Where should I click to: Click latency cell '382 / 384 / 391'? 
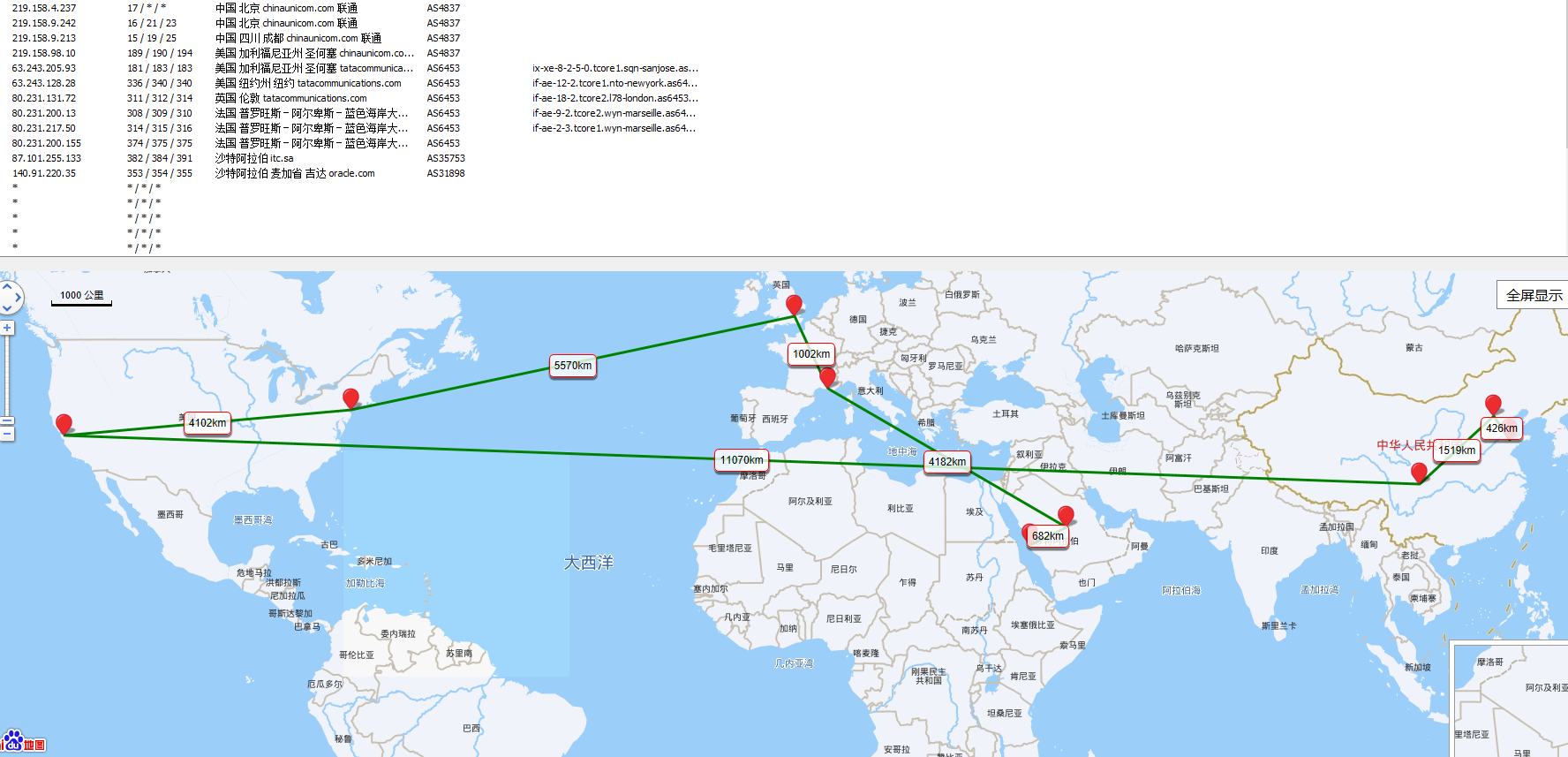click(x=160, y=158)
